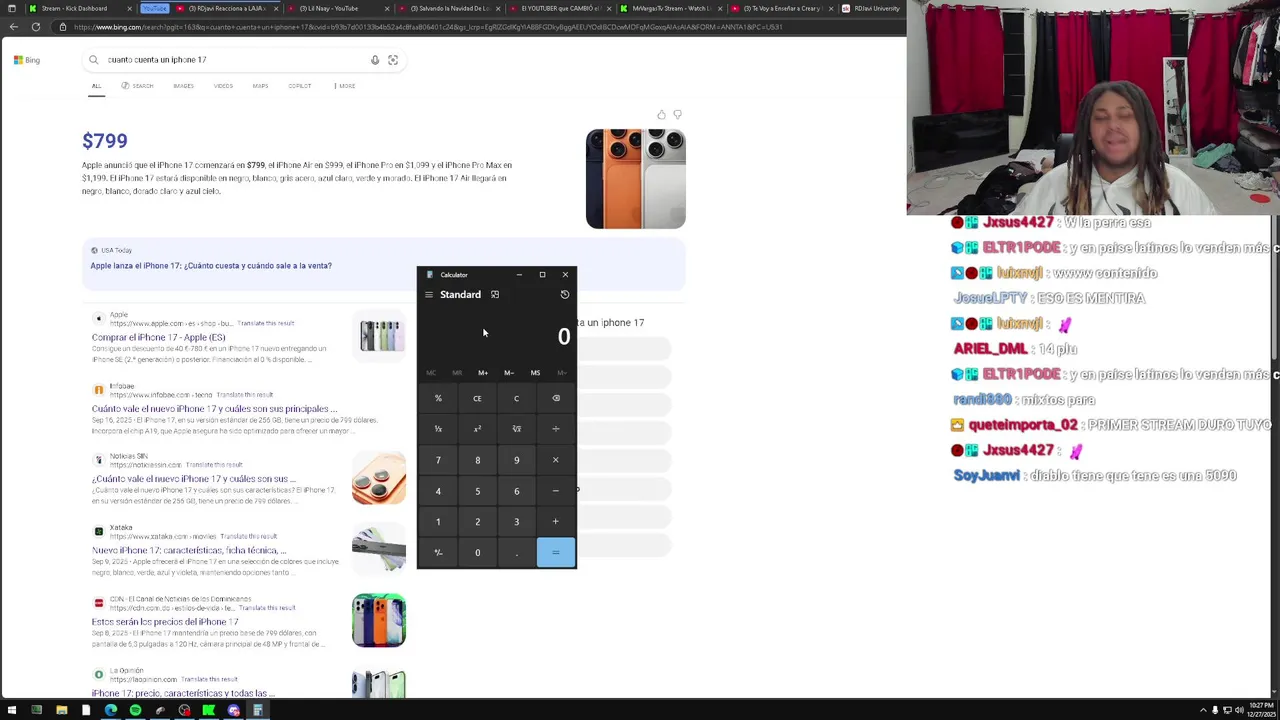Open 'Estos serán los precios del iPhone 17' result
This screenshot has height=720, width=1280.
(165, 622)
